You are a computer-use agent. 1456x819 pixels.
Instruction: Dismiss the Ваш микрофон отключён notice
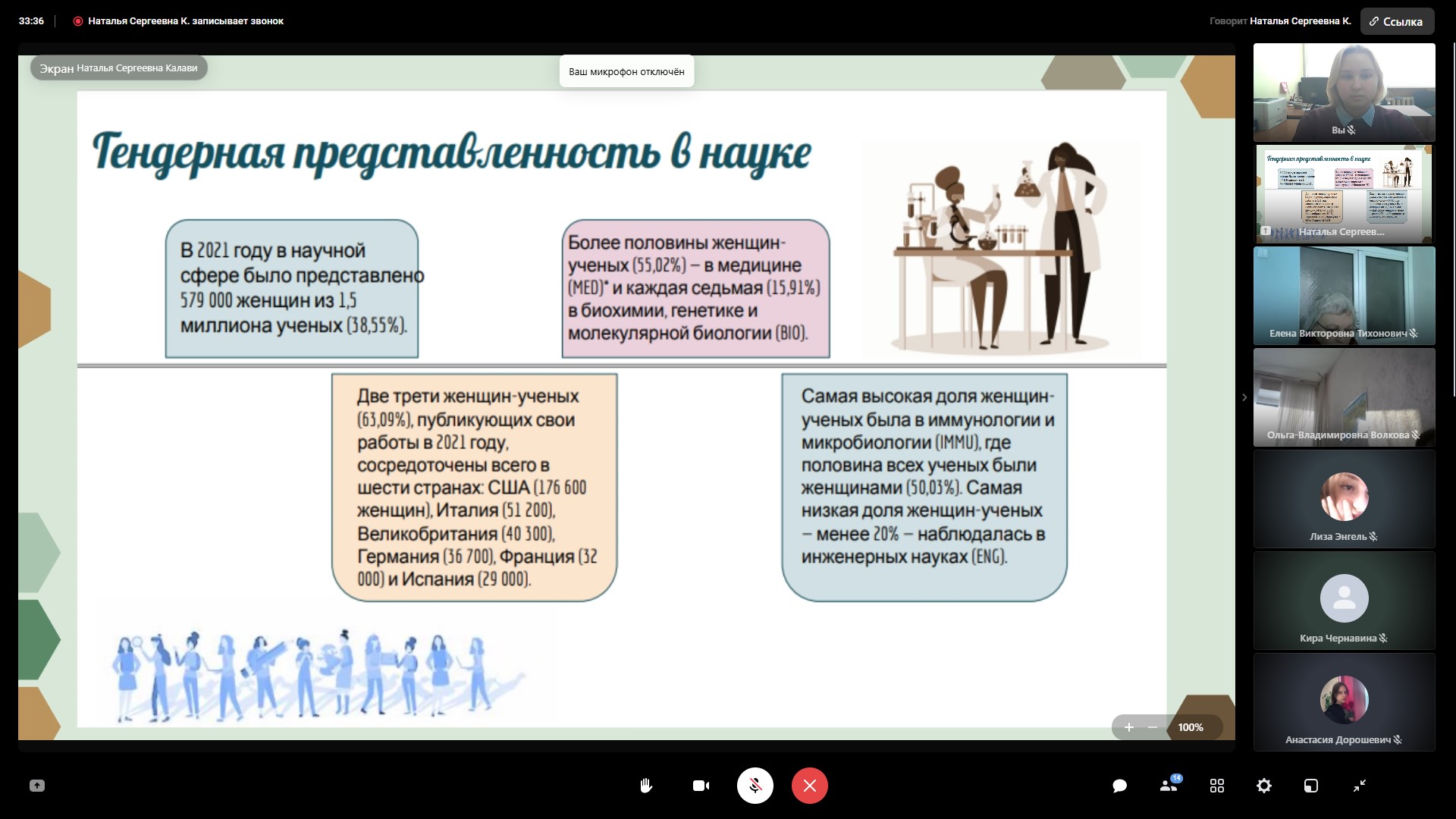626,71
